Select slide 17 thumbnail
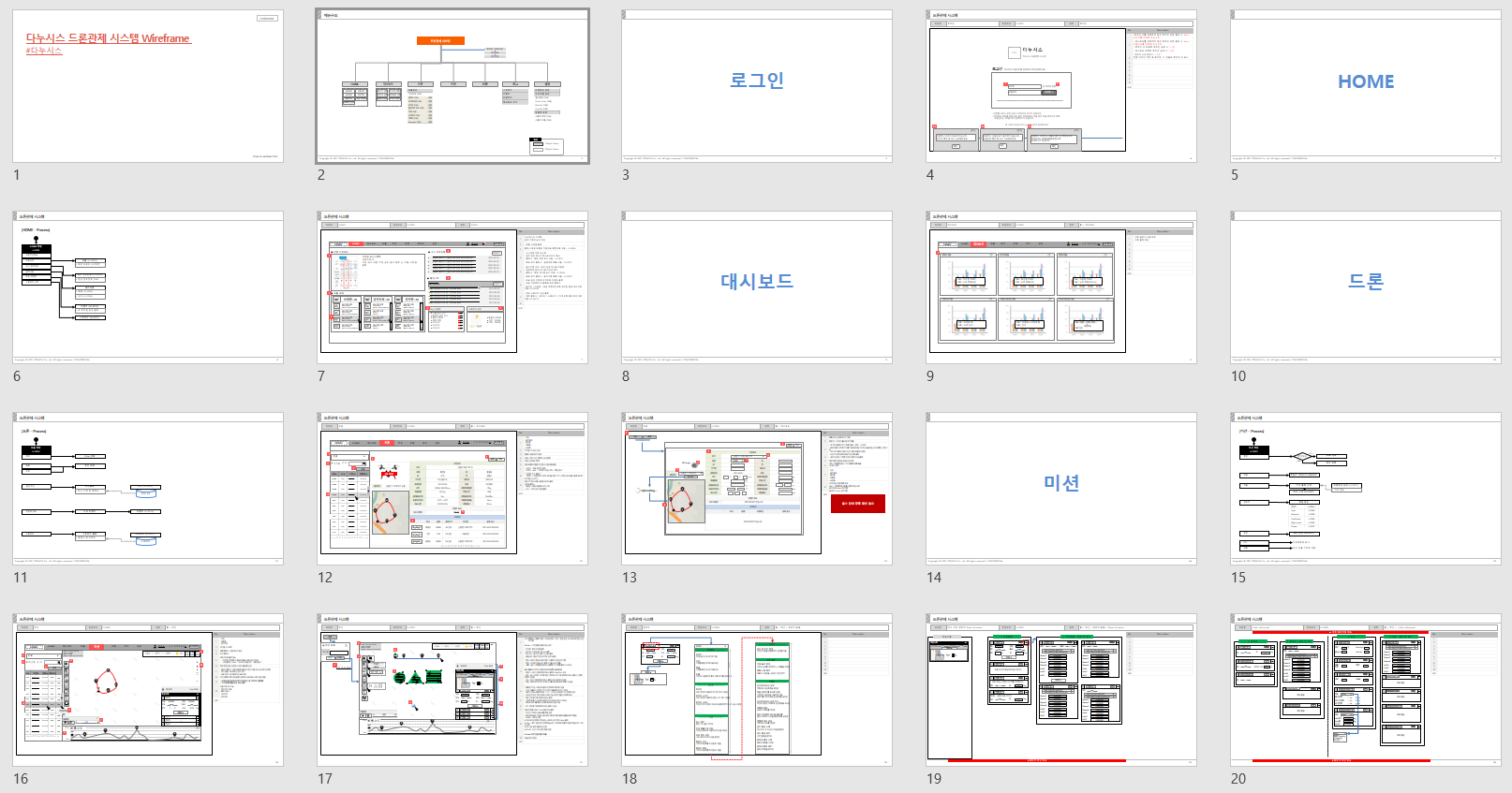This screenshot has width=1512, height=793. pos(452,690)
